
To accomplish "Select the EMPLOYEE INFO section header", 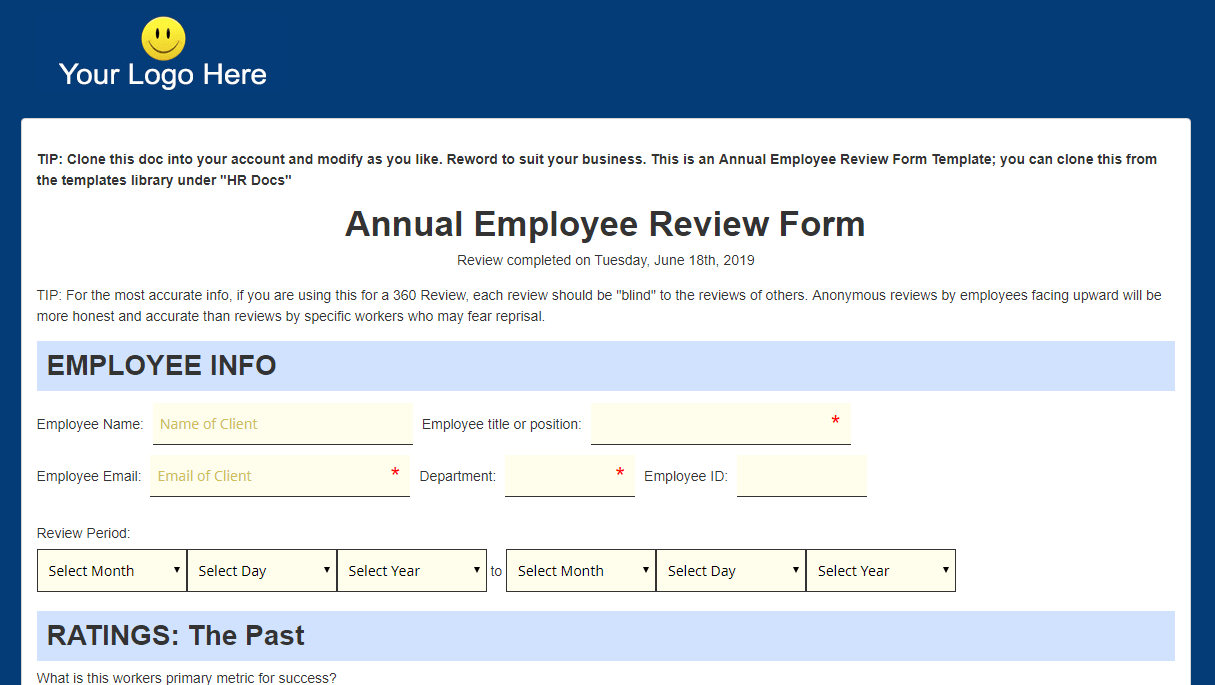I will point(161,365).
